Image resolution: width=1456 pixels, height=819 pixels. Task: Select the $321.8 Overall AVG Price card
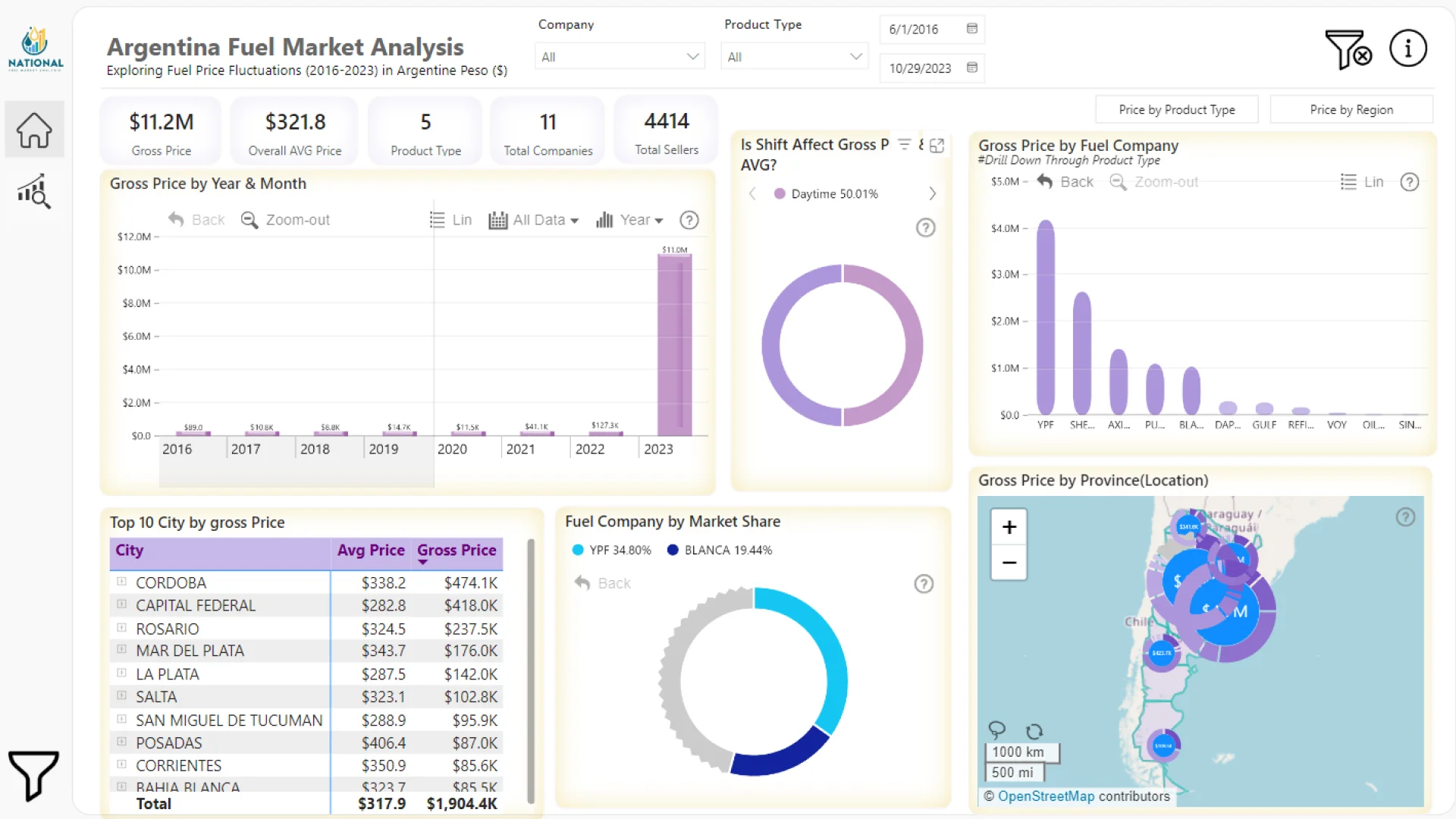[295, 130]
